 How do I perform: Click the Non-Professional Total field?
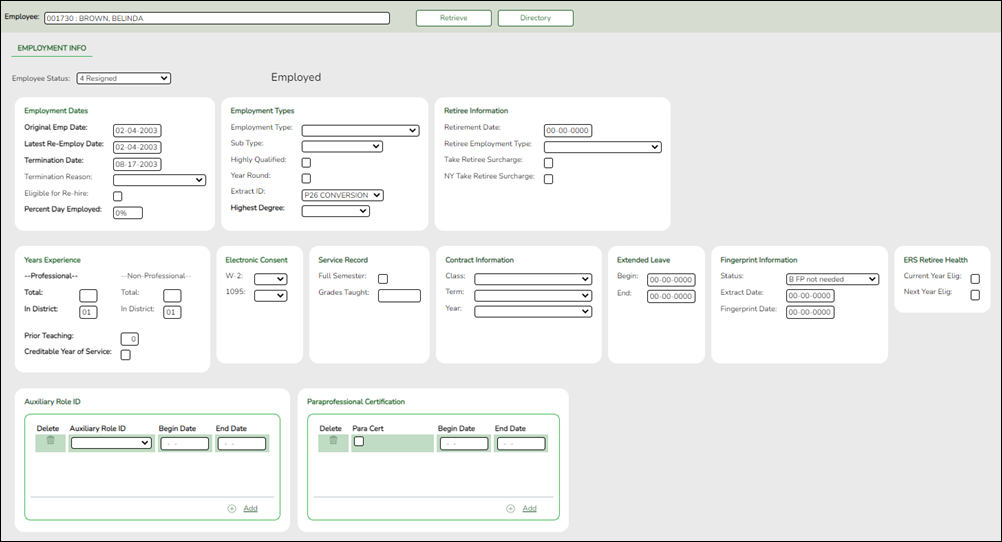[x=172, y=295]
